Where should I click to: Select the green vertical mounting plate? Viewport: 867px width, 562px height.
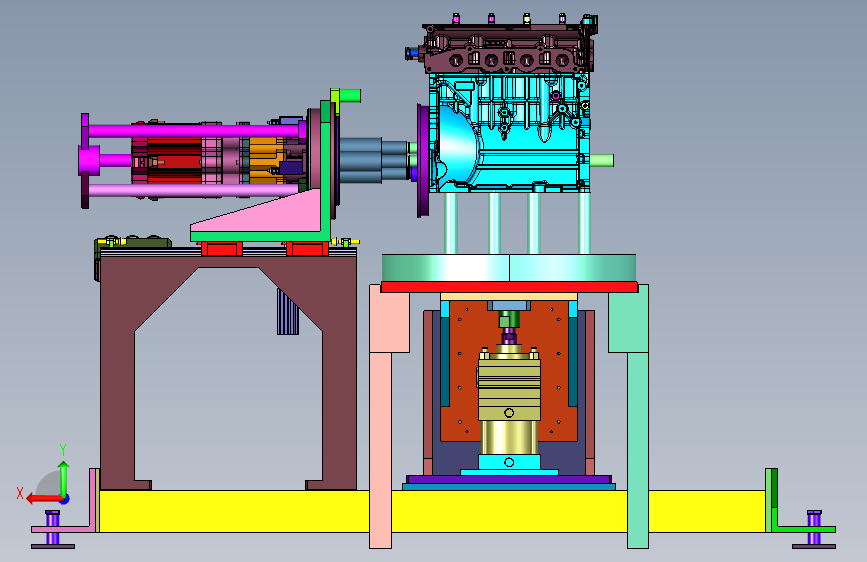(x=325, y=166)
